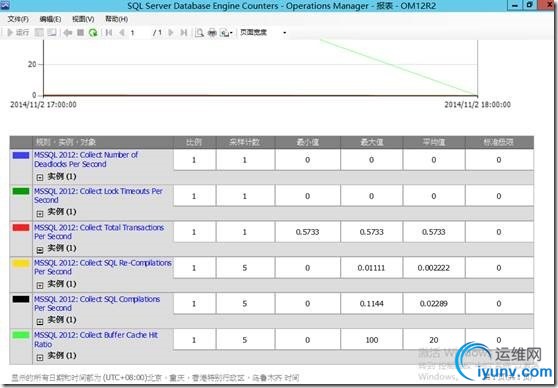The width and height of the screenshot is (558, 388).
Task: Click the green Refresh icon
Action: [93, 33]
